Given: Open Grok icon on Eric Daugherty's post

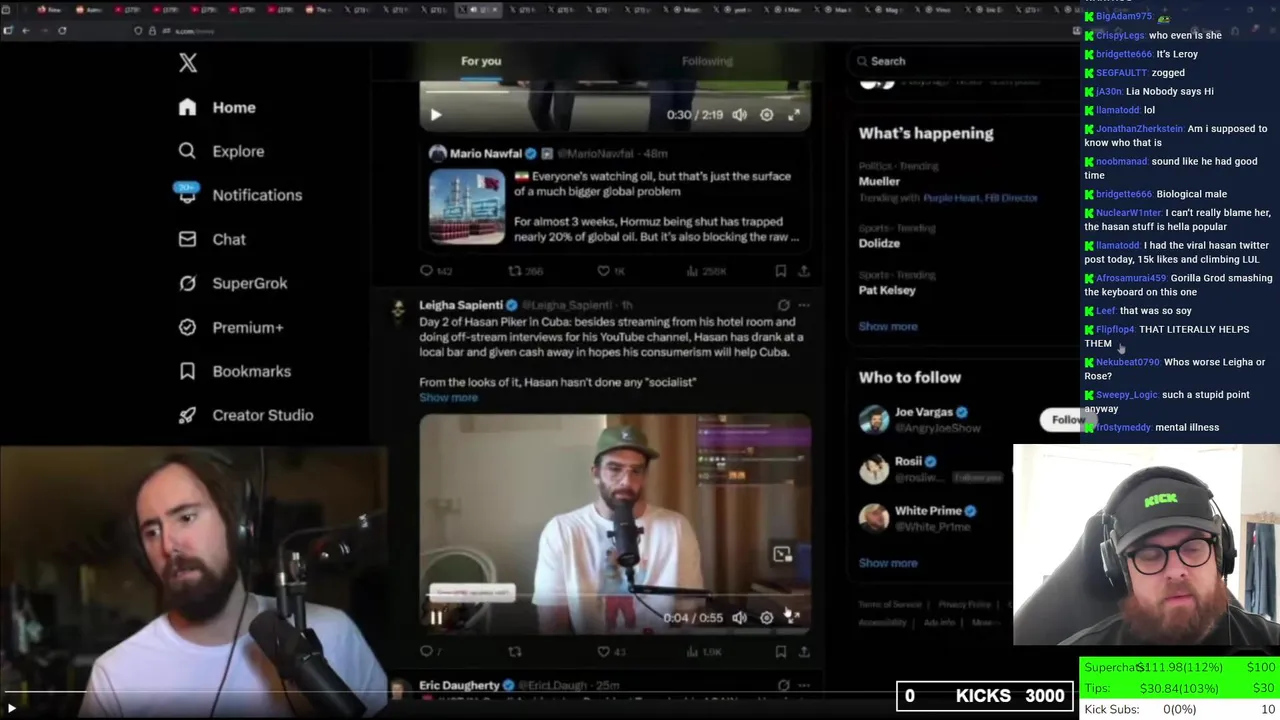Looking at the screenshot, I should pos(783,685).
